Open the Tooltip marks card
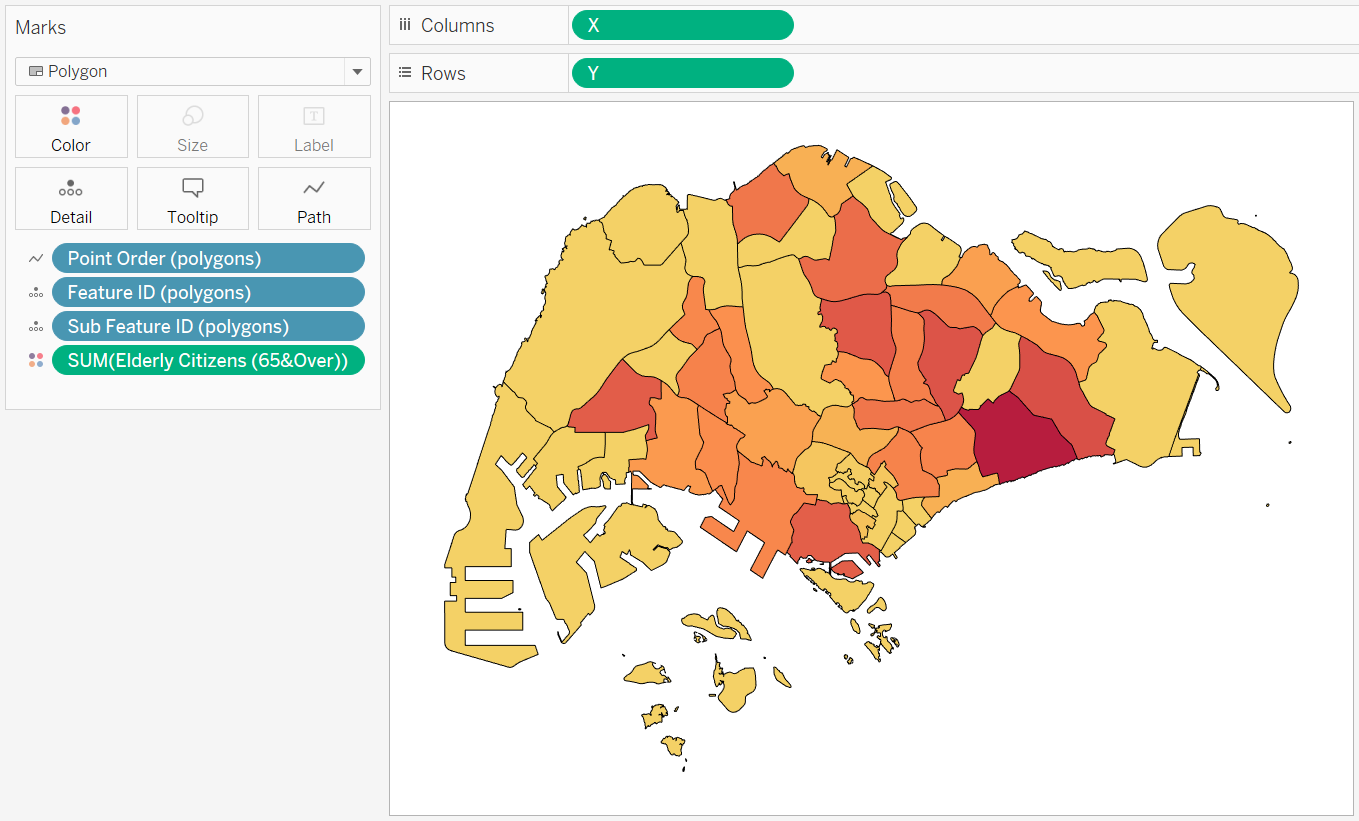This screenshot has height=821, width=1359. pos(193,198)
